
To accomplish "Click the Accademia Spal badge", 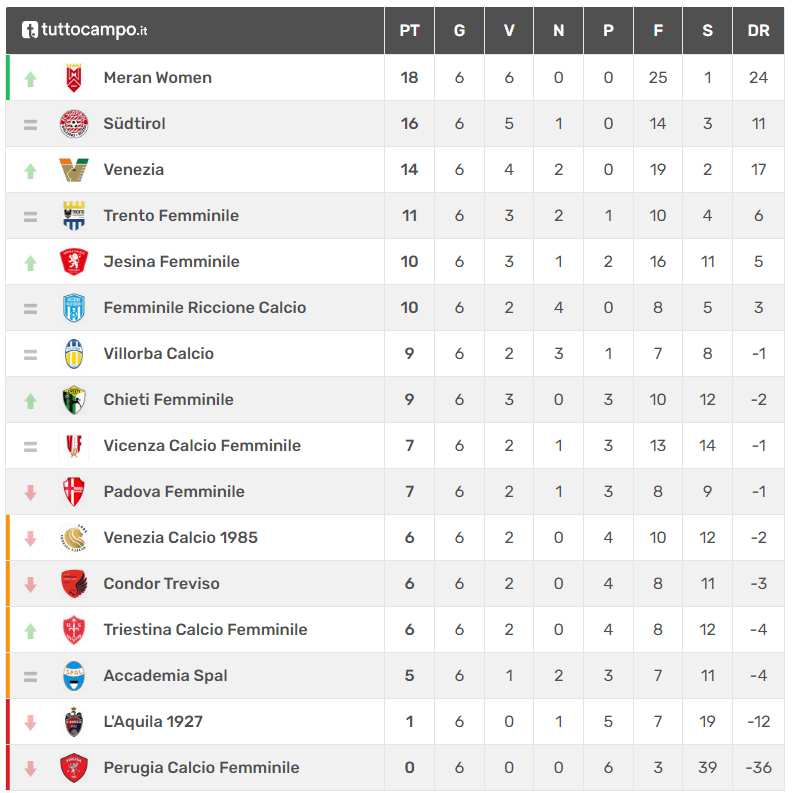I will pyautogui.click(x=74, y=676).
